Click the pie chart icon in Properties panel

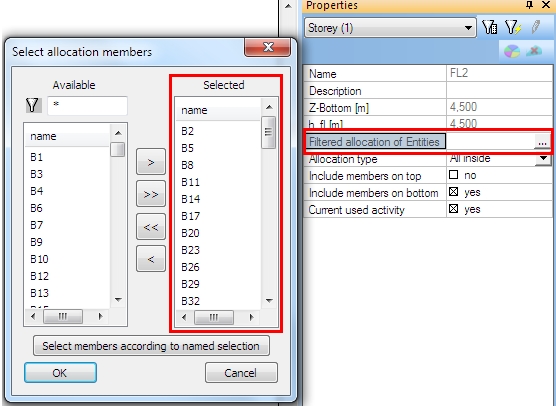point(512,52)
